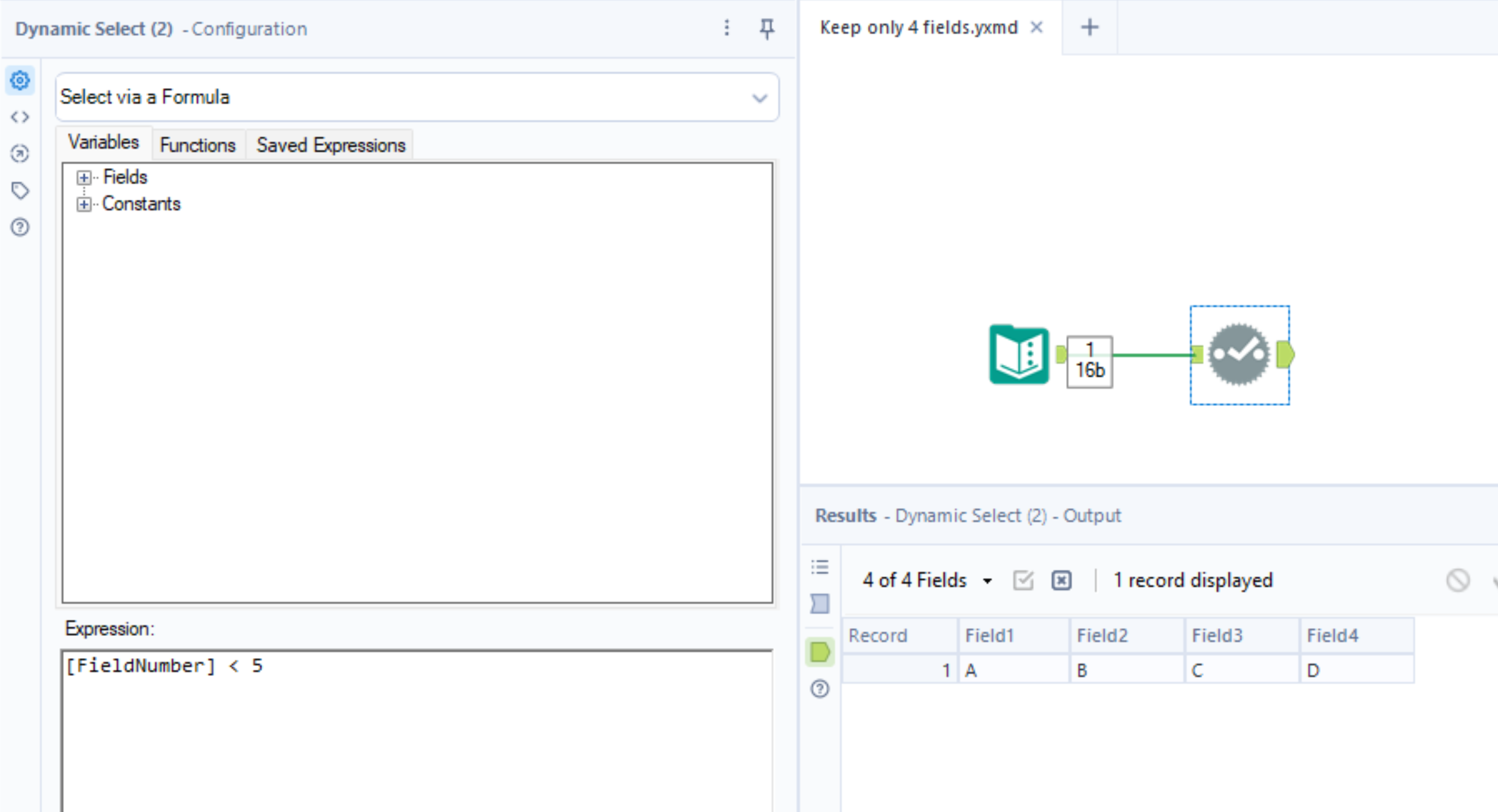1498x812 pixels.
Task: Open the navigation arrow circle icon
Action: 20,154
